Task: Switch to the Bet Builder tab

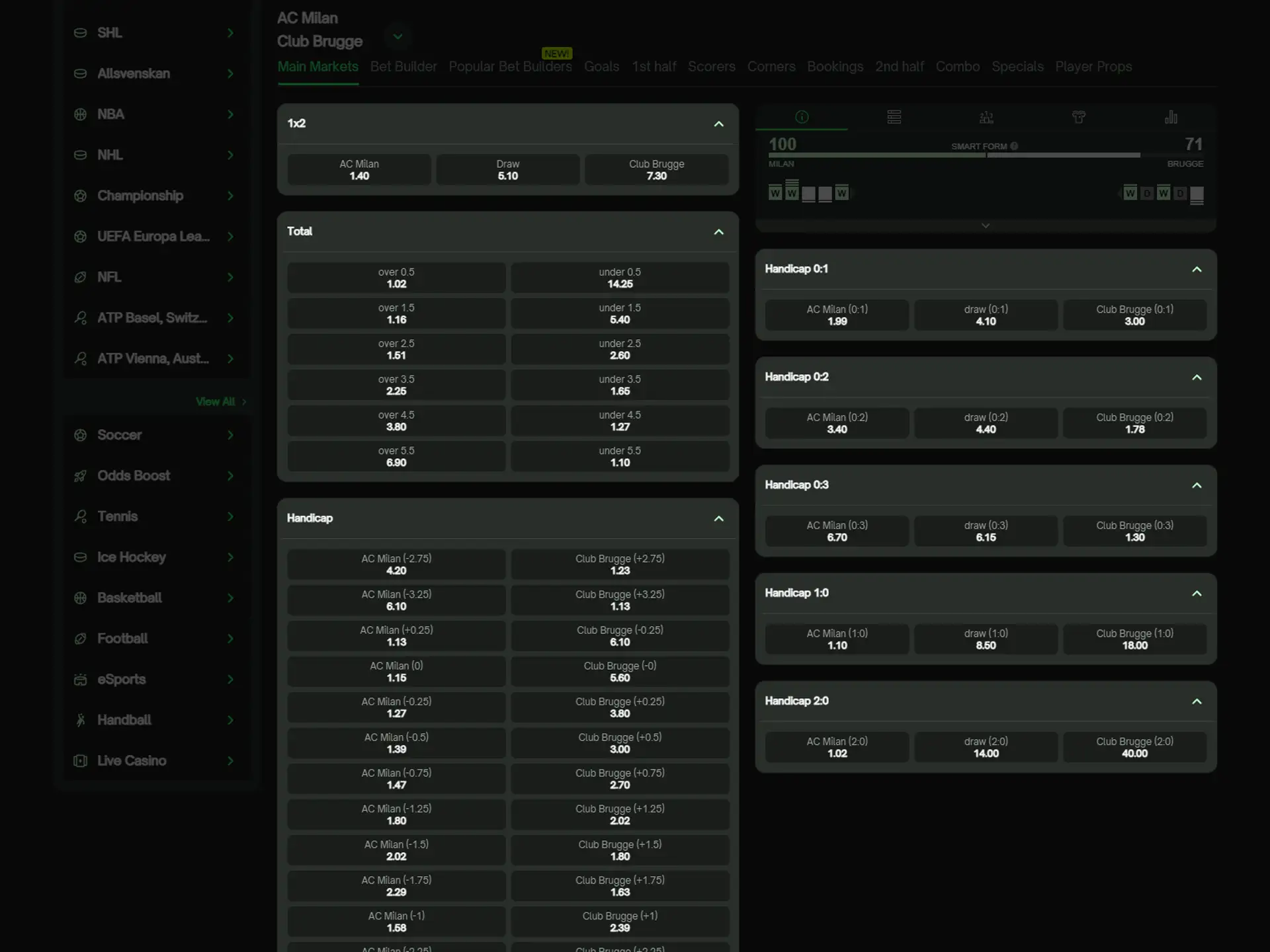Action: point(404,66)
